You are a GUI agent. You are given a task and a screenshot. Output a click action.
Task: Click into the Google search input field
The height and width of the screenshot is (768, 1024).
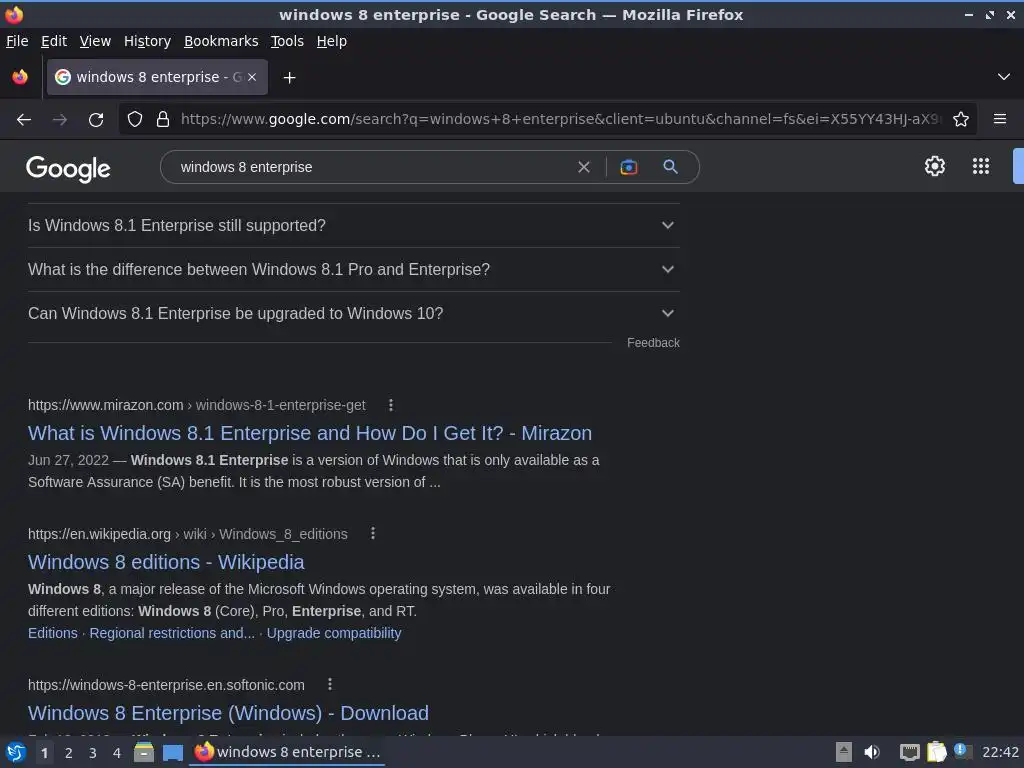pos(372,167)
